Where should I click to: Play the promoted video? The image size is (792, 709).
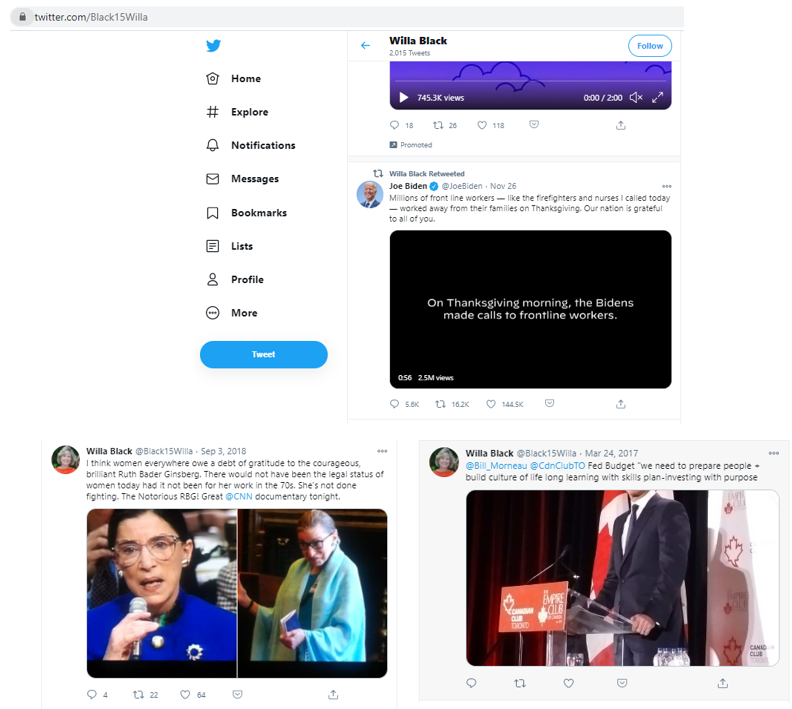(x=404, y=97)
